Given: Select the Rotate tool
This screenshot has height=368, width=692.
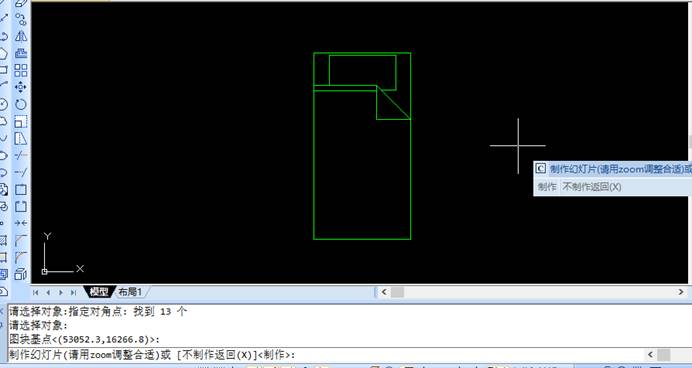Looking at the screenshot, I should [21, 105].
